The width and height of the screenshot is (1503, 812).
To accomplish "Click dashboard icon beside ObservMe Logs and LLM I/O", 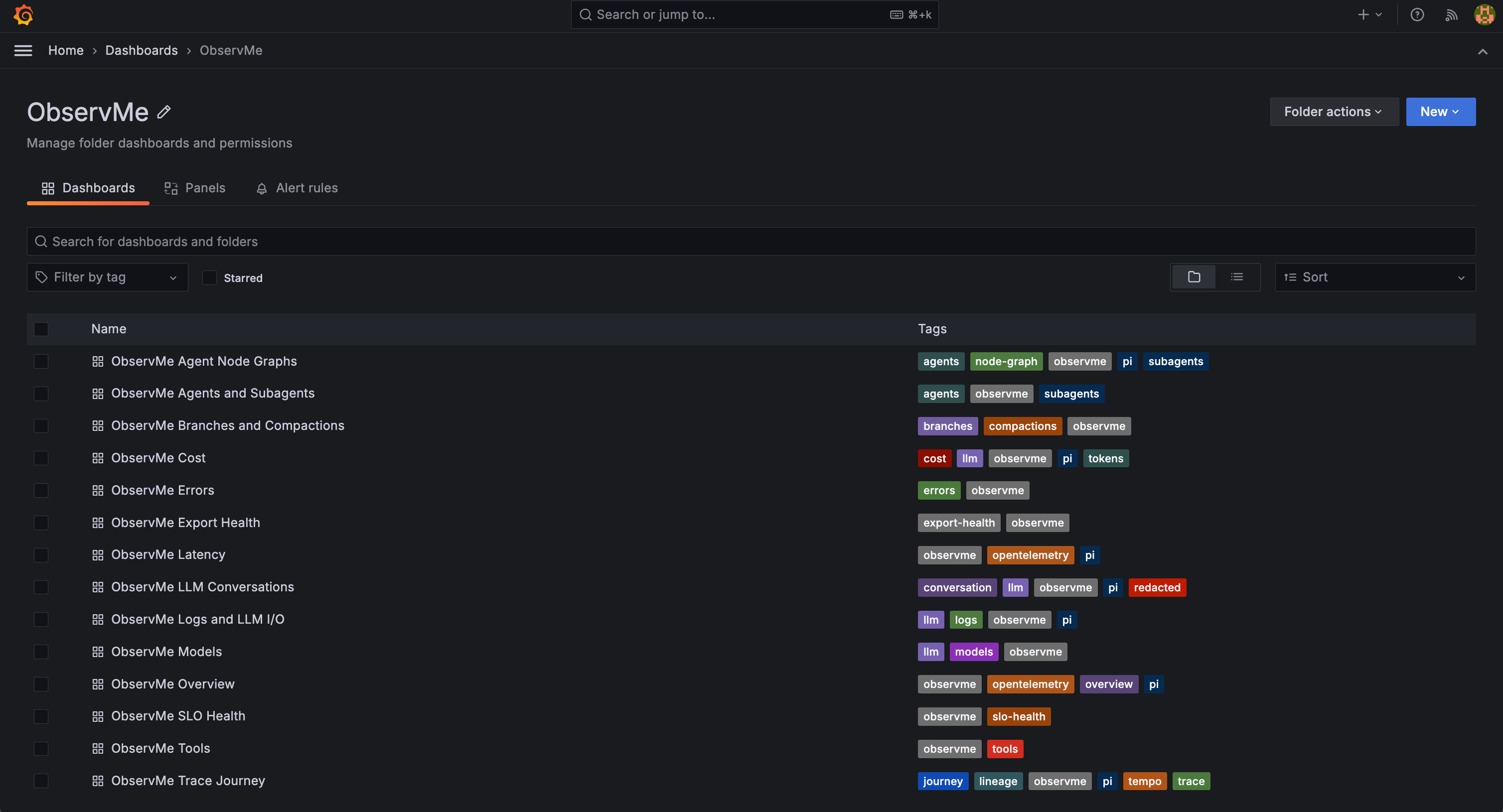I will pyautogui.click(x=98, y=620).
